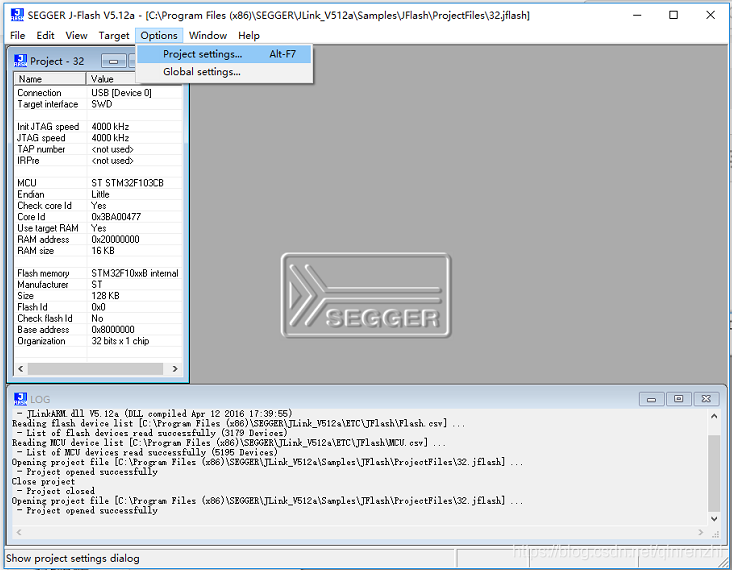Click the status bar message text
The image size is (732, 570).
tap(73, 558)
